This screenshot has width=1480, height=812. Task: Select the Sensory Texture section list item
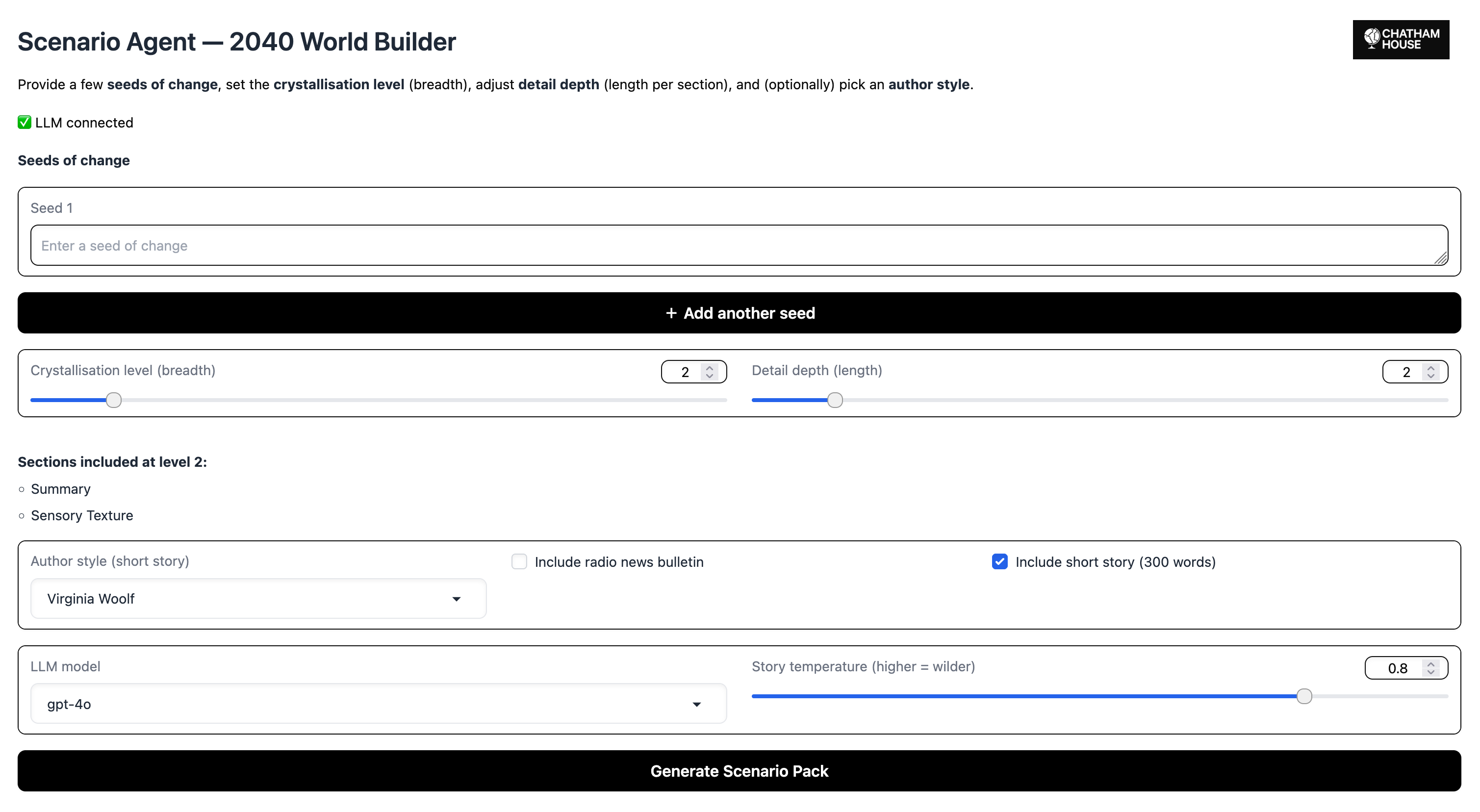point(82,515)
